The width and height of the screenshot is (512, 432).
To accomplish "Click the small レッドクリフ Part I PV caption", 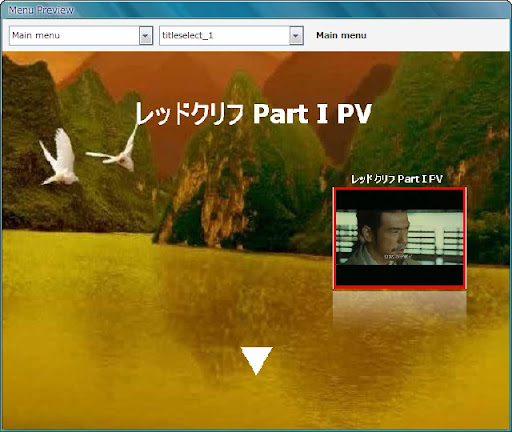I will [397, 179].
